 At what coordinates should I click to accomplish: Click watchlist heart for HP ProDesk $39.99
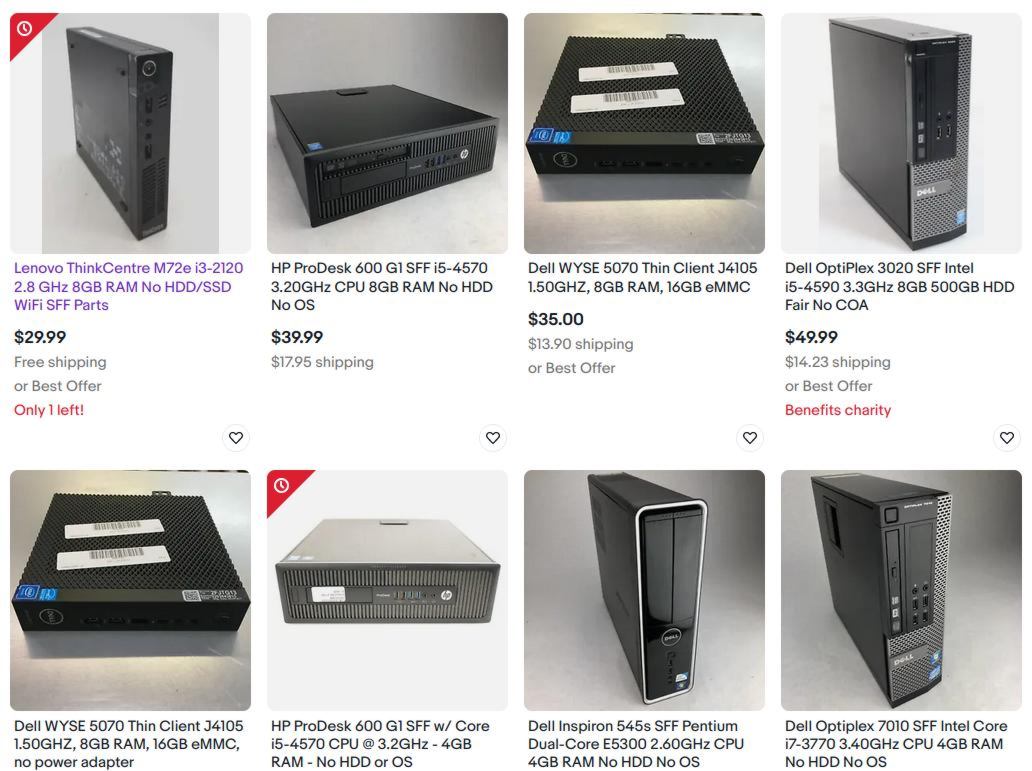tap(493, 438)
